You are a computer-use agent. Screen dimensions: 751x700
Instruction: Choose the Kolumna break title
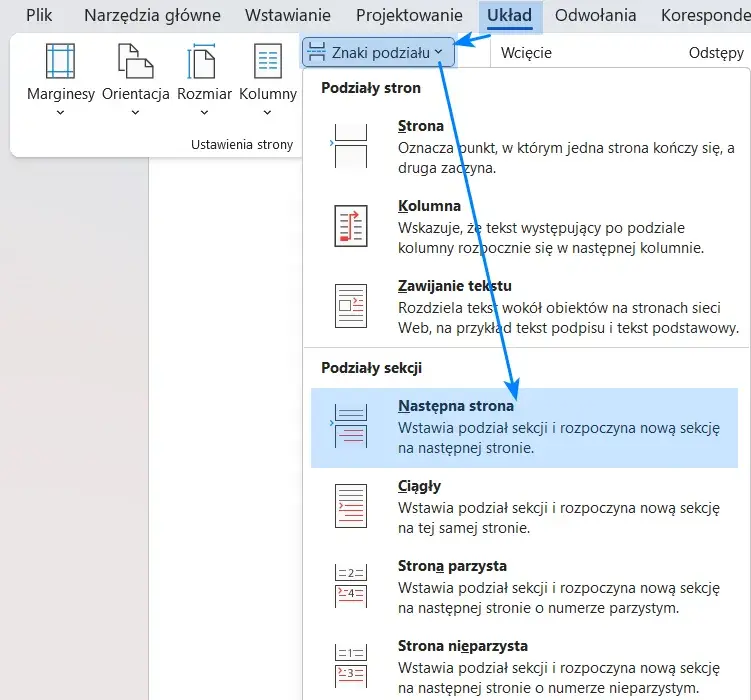430,206
